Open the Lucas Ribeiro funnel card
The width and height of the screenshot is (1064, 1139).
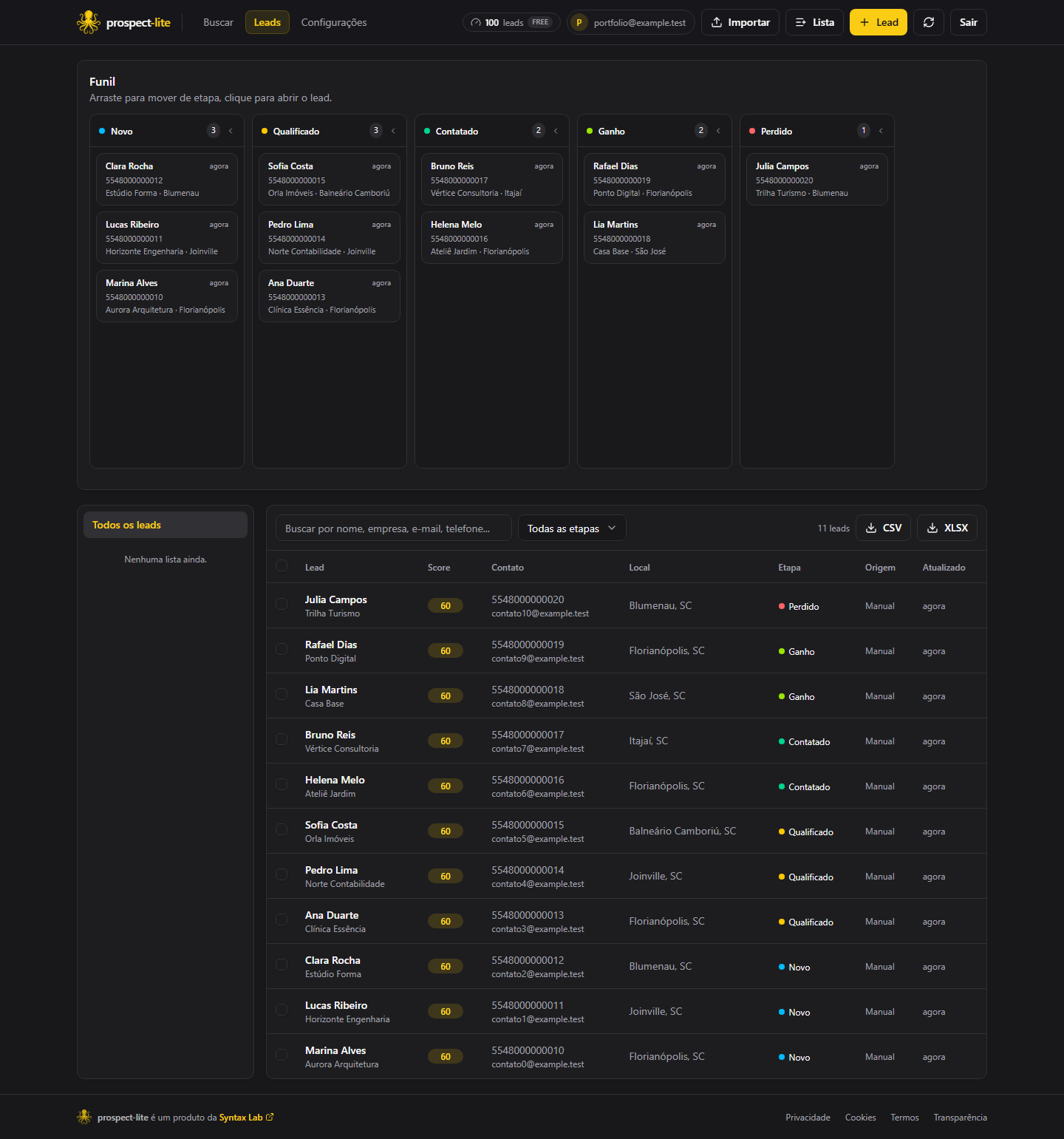[x=167, y=237]
